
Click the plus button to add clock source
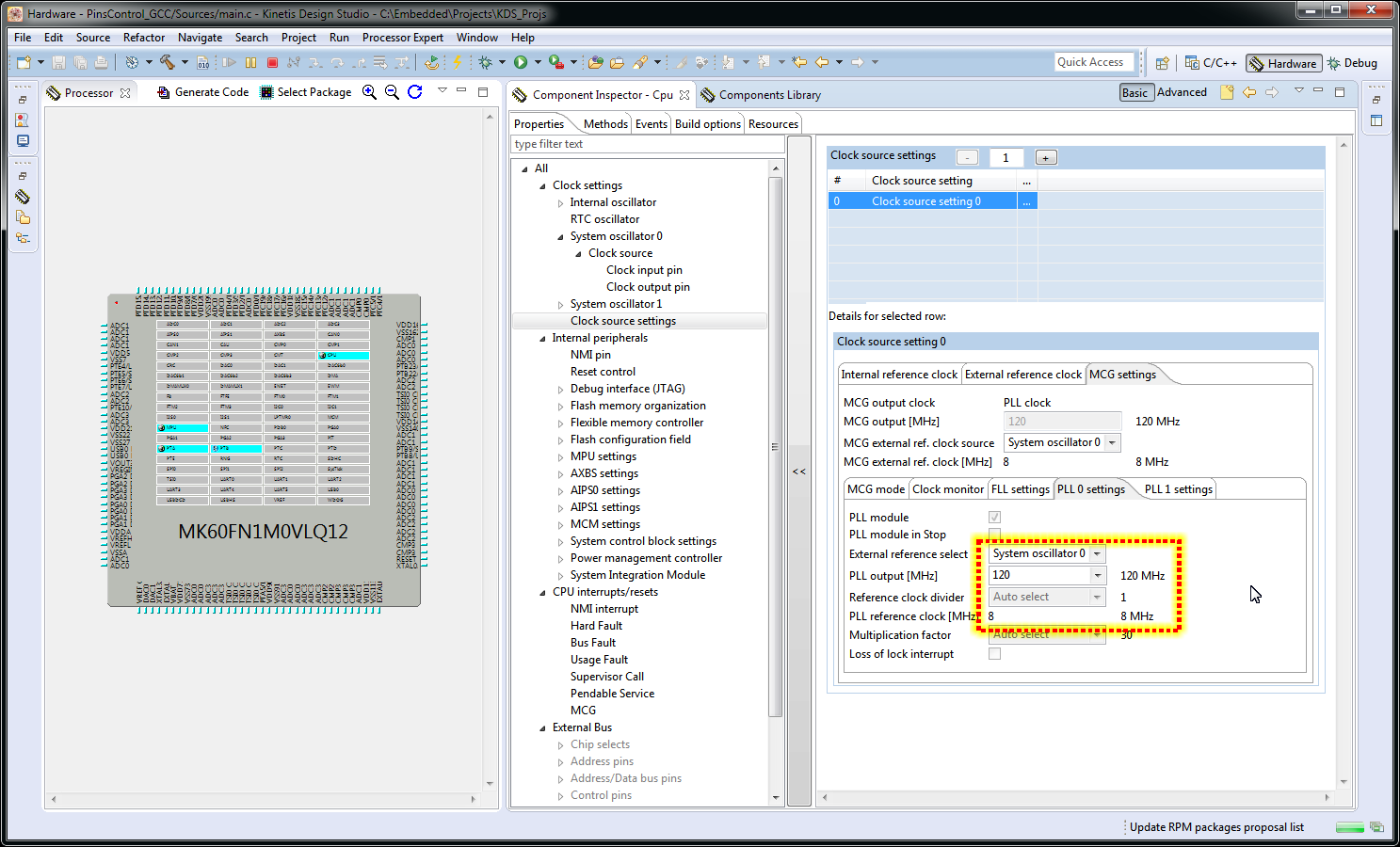click(x=1045, y=158)
